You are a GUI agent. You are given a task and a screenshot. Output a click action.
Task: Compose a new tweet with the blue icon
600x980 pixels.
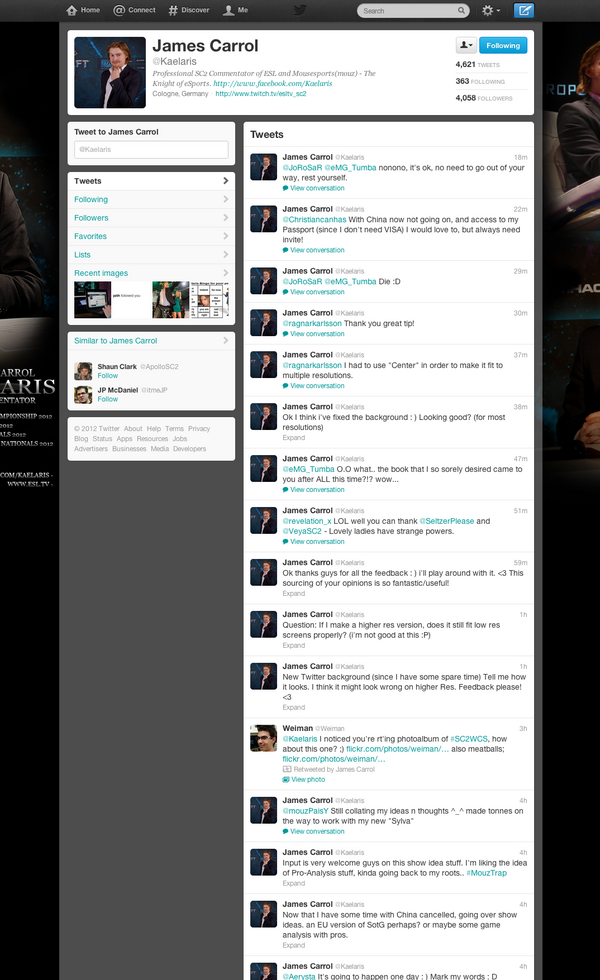point(524,10)
